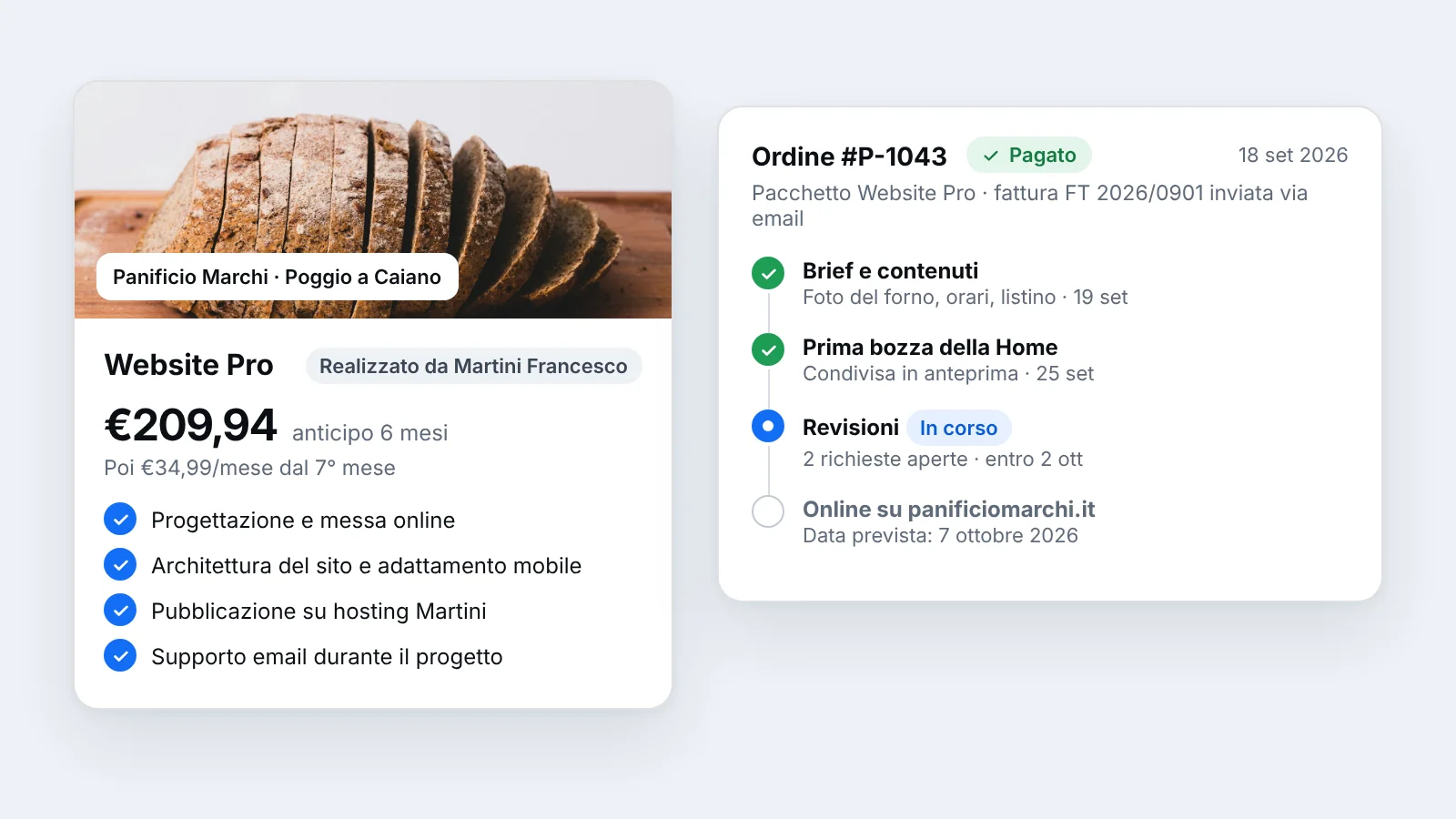Click Architettura del sito e adattamento mobile text
The height and width of the screenshot is (819, 1456).
(366, 566)
